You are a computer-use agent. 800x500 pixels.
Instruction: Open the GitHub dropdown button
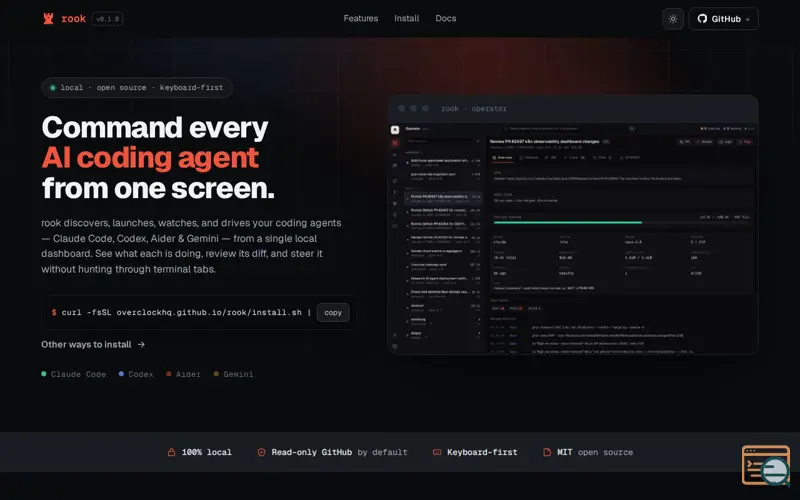pos(723,19)
